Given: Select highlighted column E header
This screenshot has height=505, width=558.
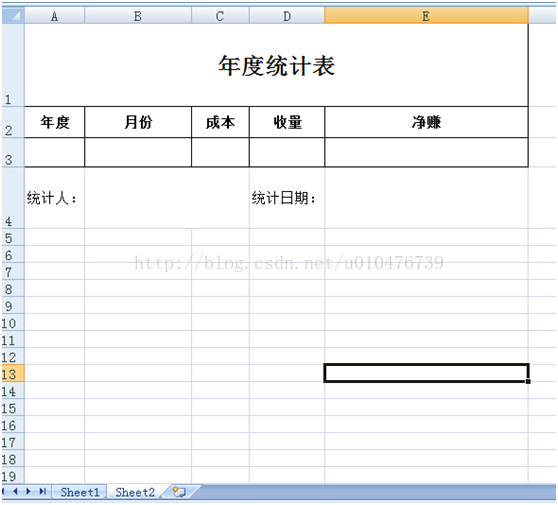Looking at the screenshot, I should tap(426, 16).
